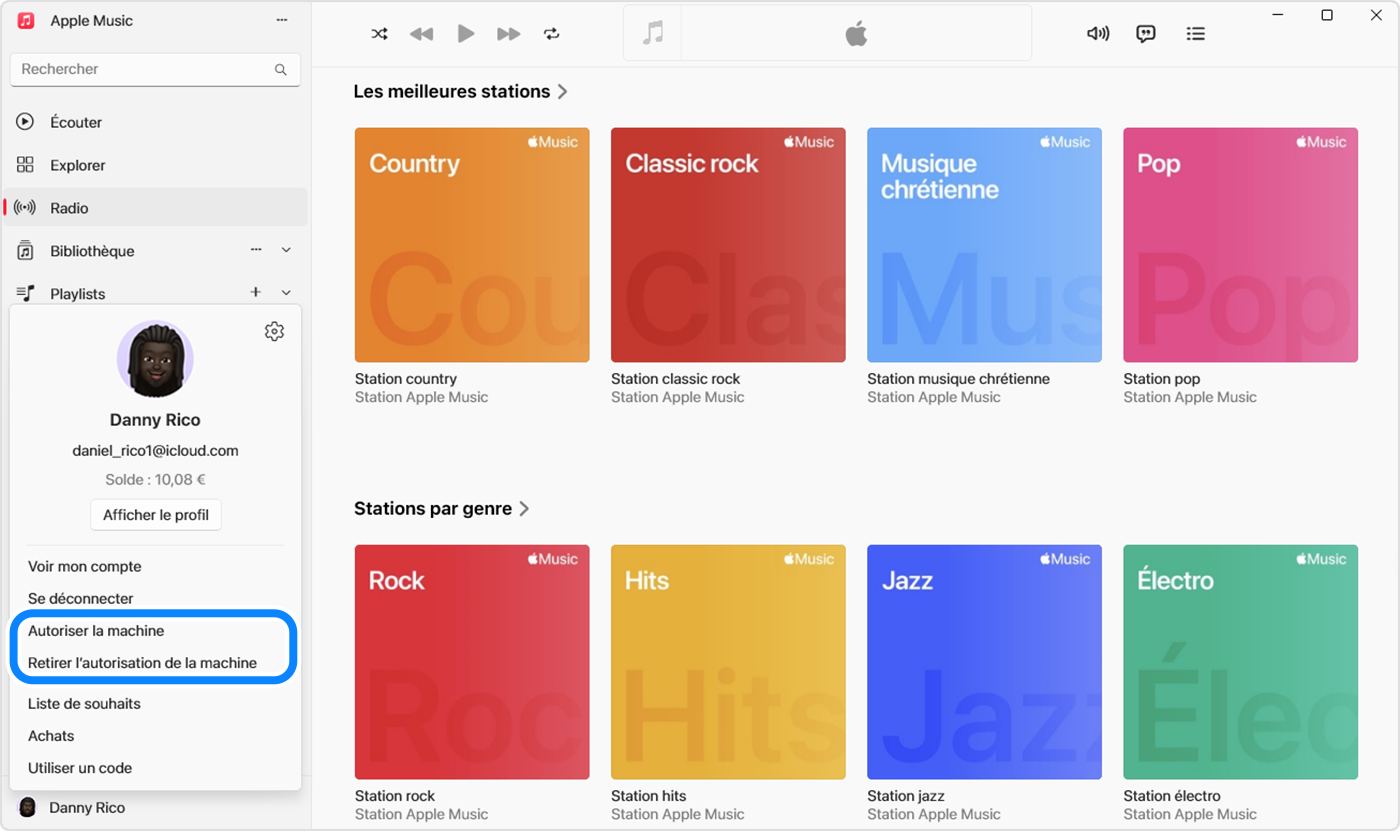Open the Musique chrétienne station artwork
The image size is (1400, 832).
(984, 245)
